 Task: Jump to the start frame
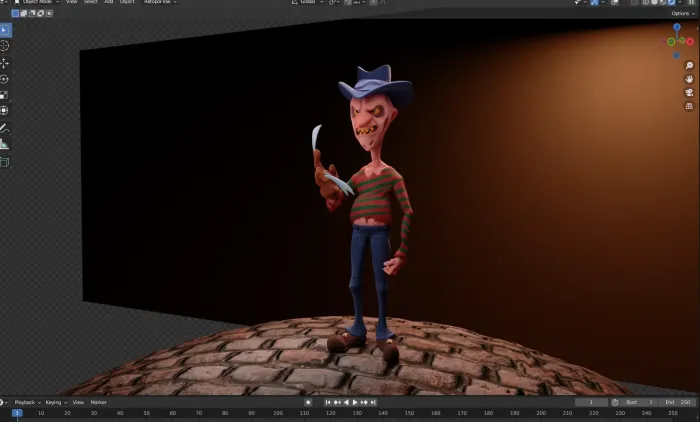click(328, 402)
